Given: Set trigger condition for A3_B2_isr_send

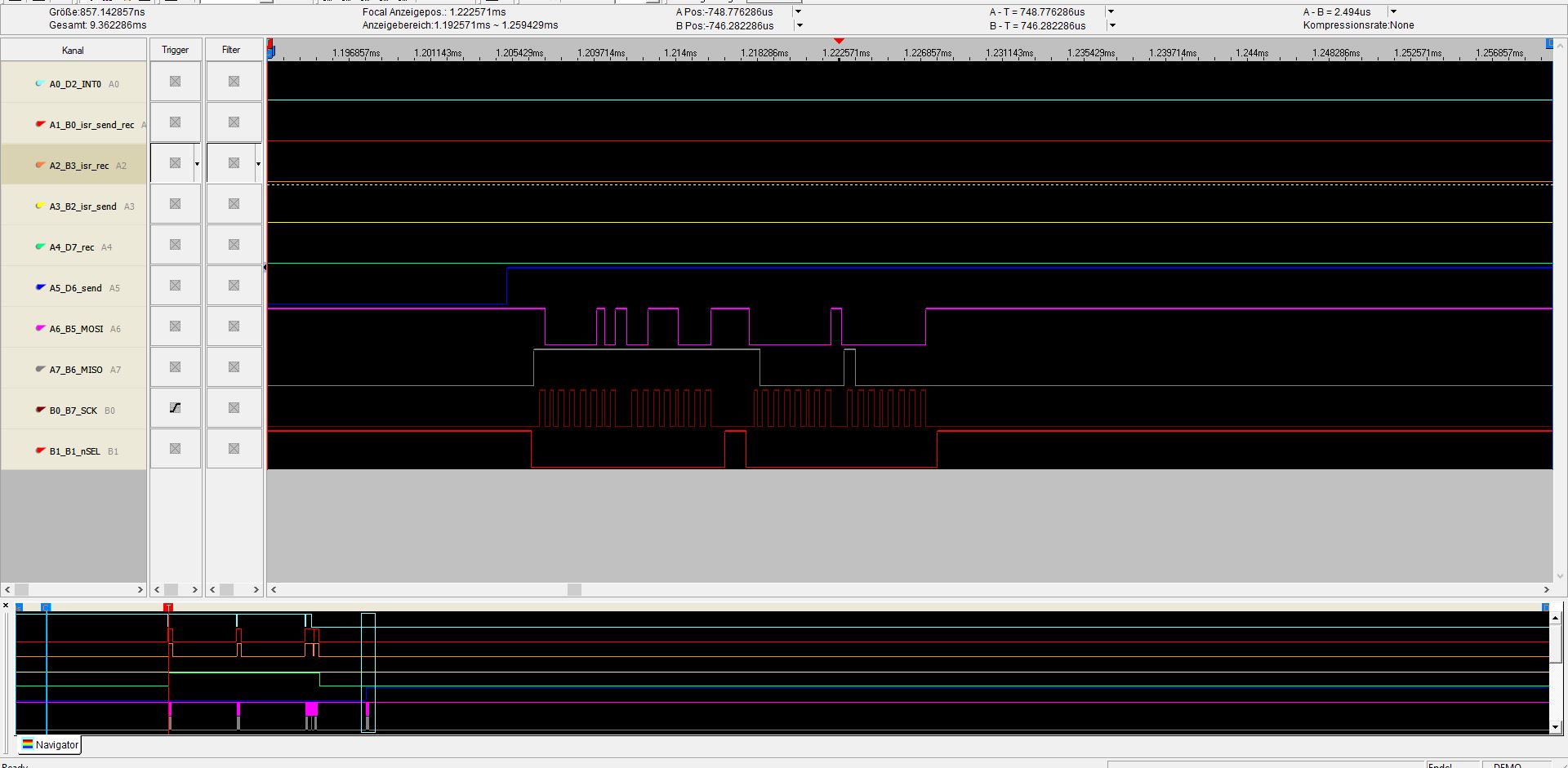Looking at the screenshot, I should pos(175,204).
